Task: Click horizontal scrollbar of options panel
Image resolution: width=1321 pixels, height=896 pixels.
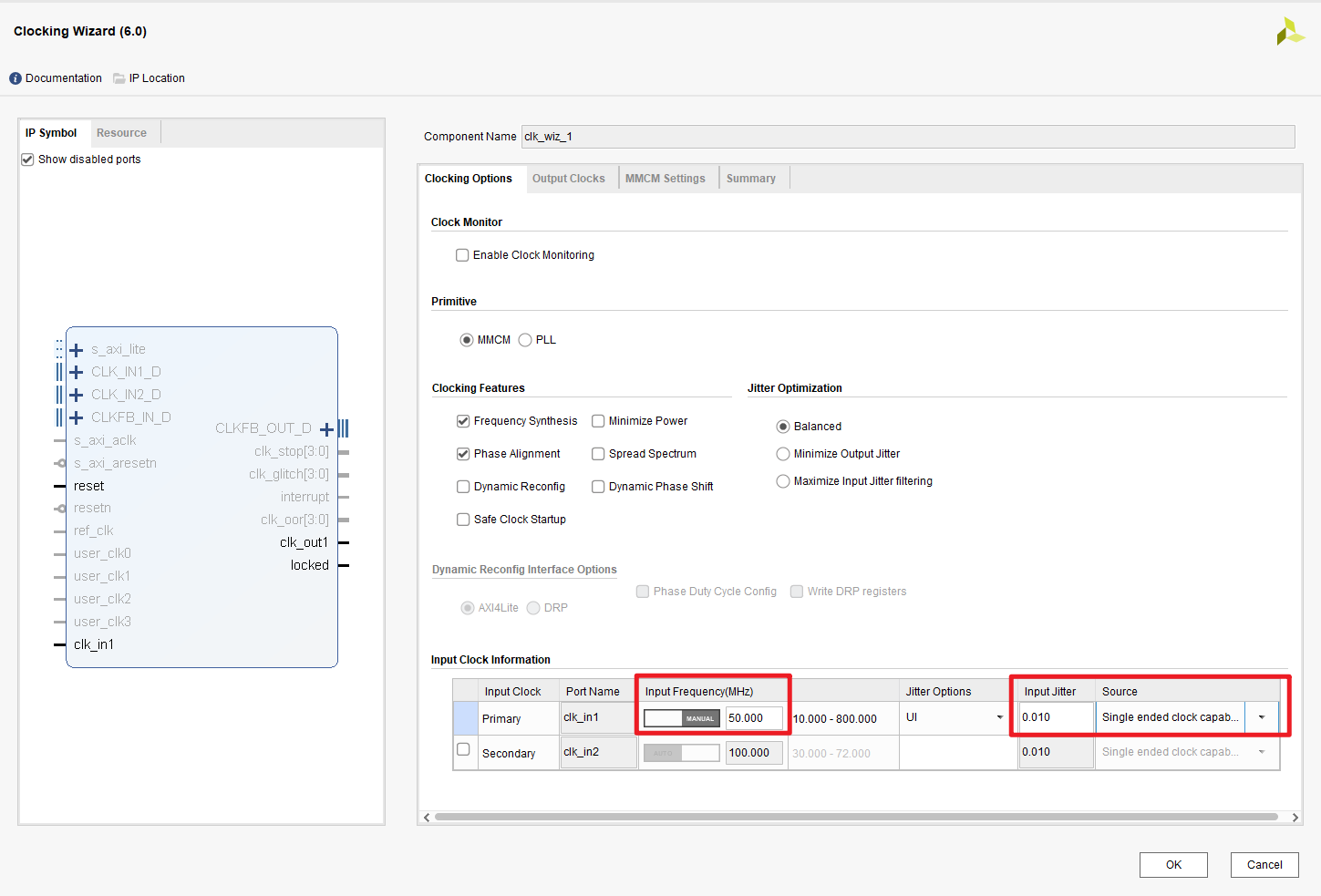Action: click(857, 817)
